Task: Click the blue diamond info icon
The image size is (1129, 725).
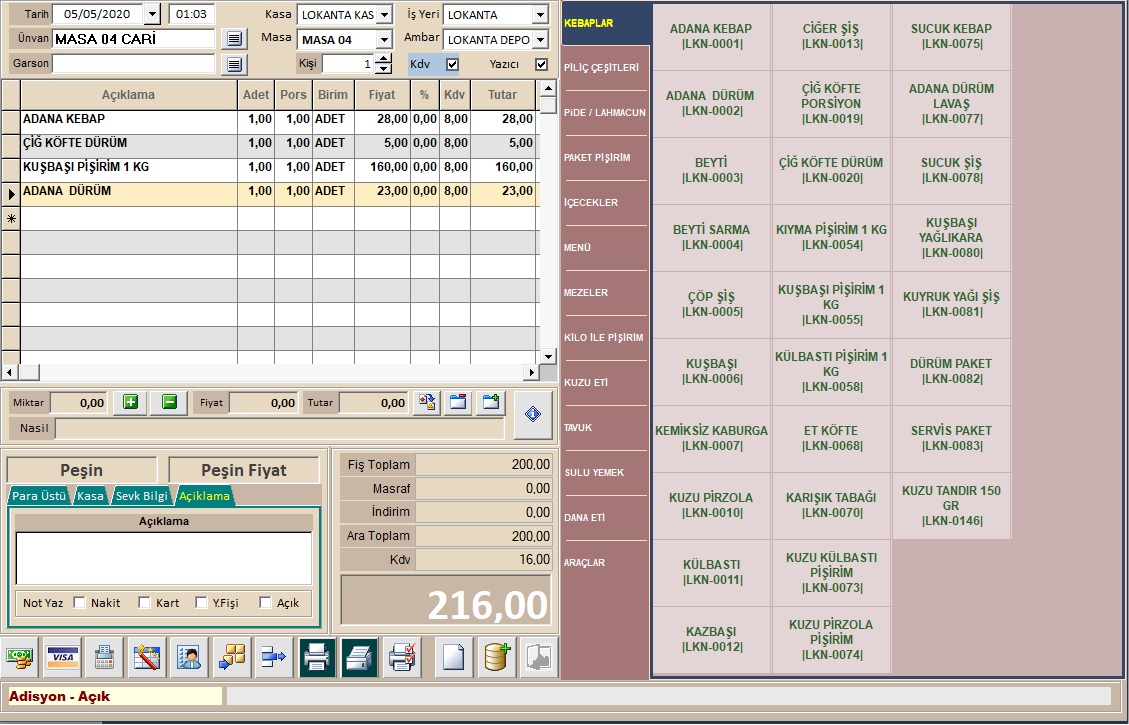Action: pyautogui.click(x=533, y=415)
